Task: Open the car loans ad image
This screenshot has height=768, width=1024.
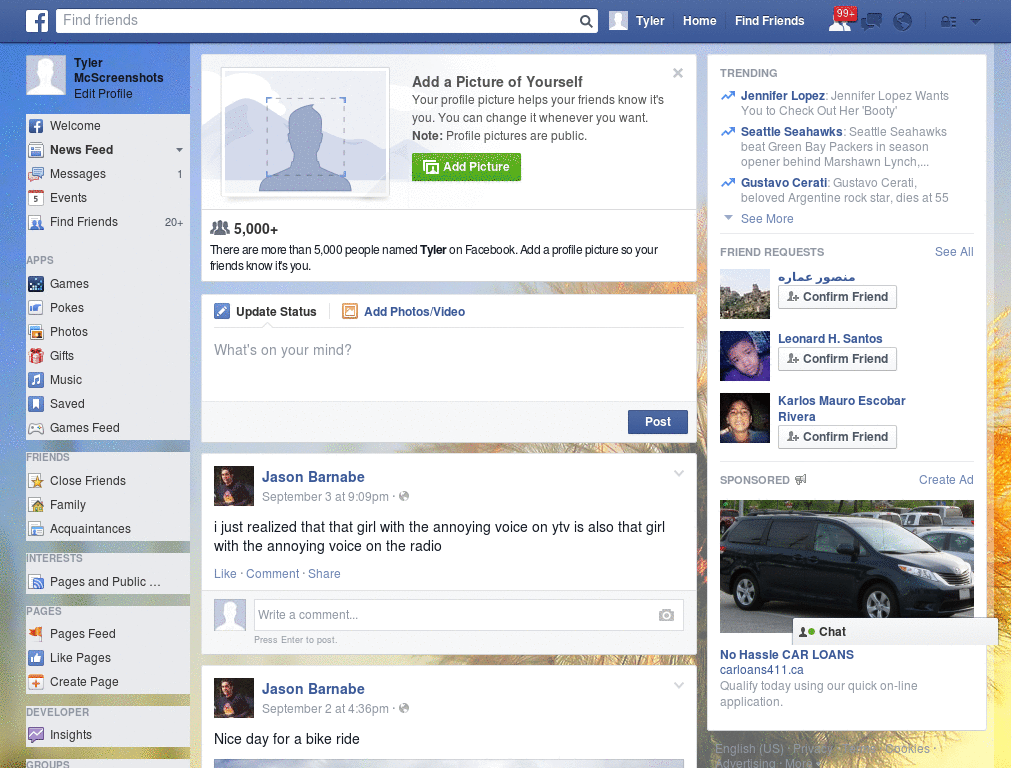Action: point(846,566)
